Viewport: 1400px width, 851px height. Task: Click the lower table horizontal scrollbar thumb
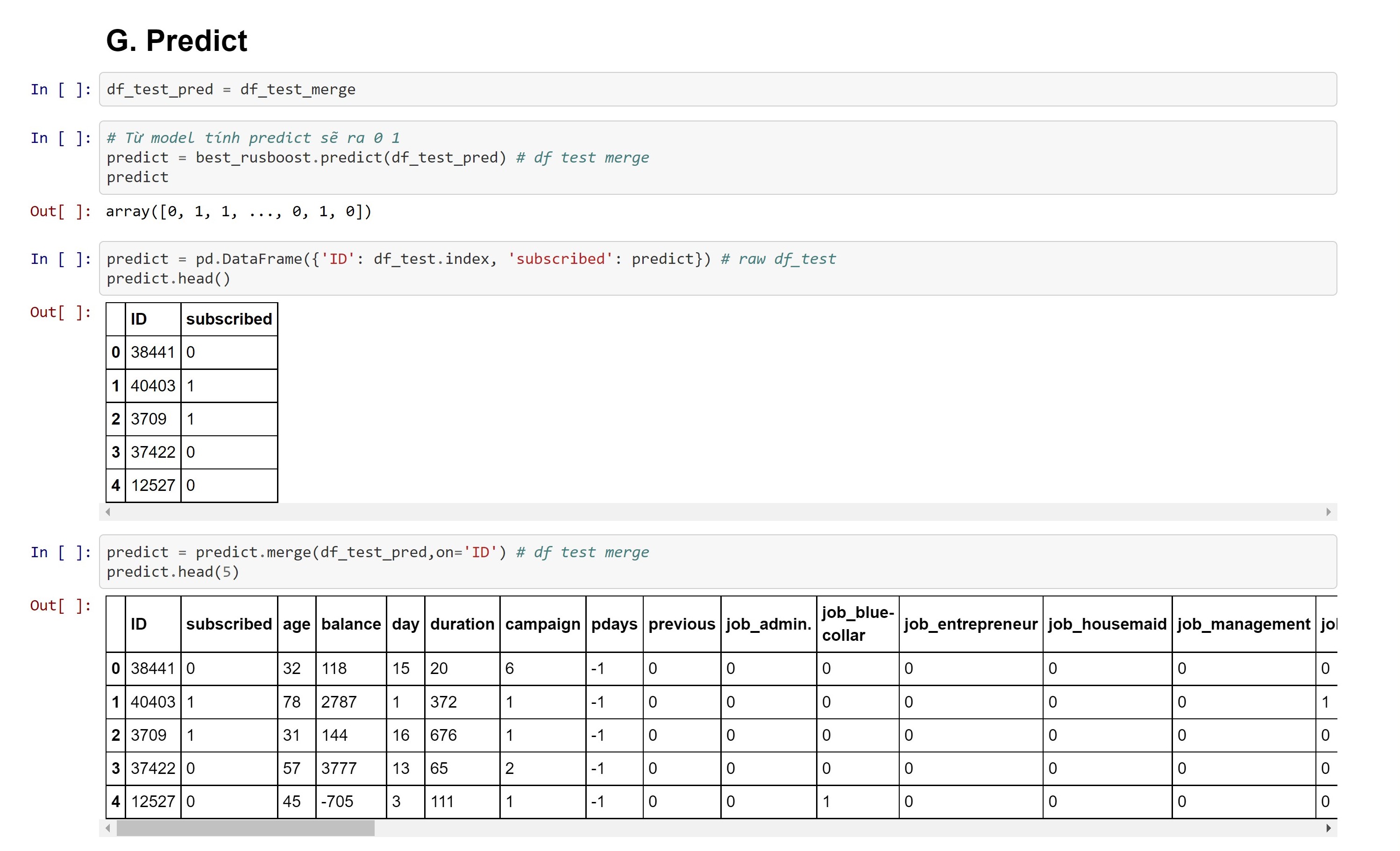[x=245, y=828]
